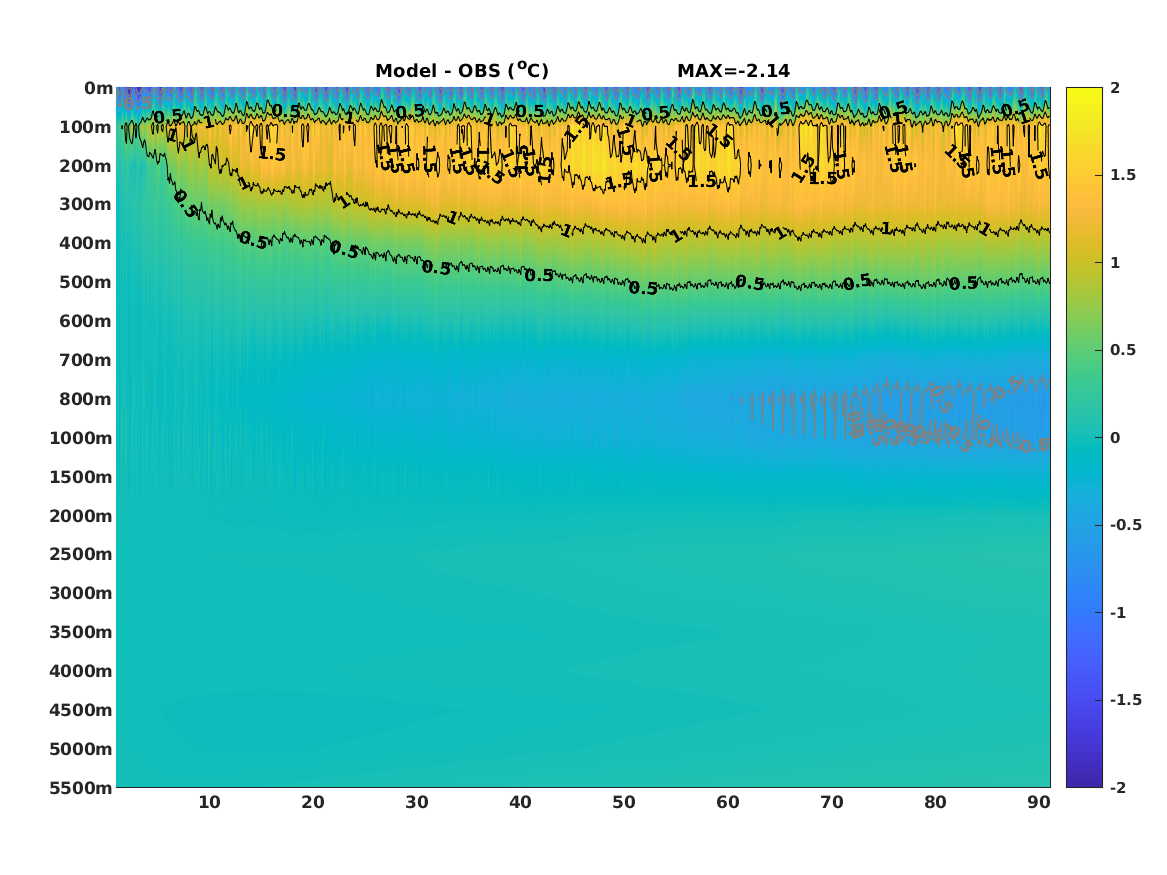Click the colorbar tick label "-2"
The image size is (1167, 875).
click(1118, 787)
